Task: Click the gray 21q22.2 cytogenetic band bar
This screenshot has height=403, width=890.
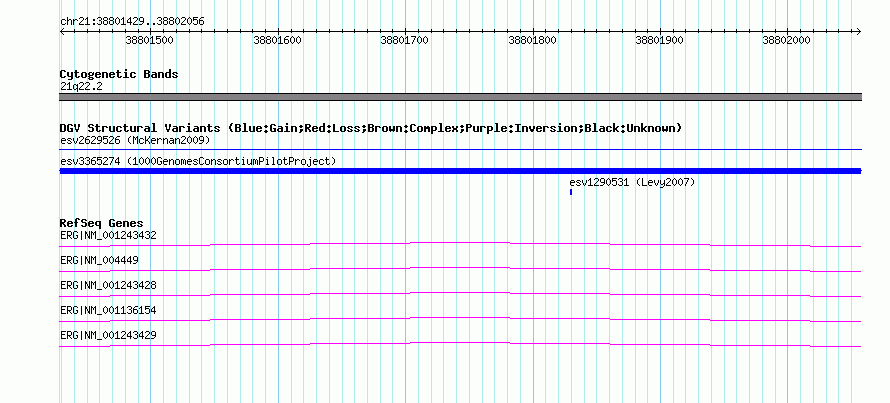Action: tap(460, 97)
